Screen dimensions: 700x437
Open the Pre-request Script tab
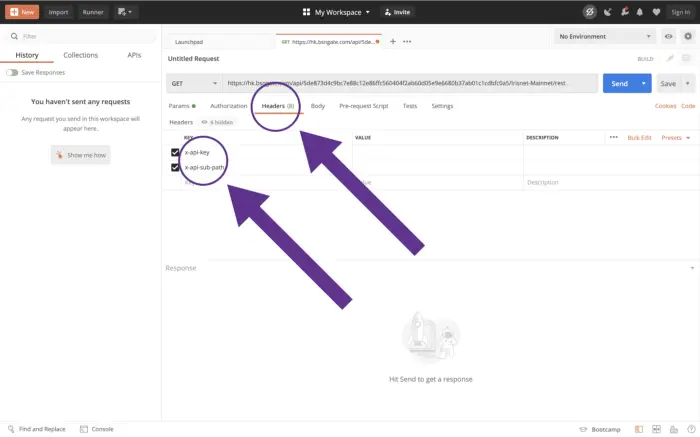(x=363, y=106)
